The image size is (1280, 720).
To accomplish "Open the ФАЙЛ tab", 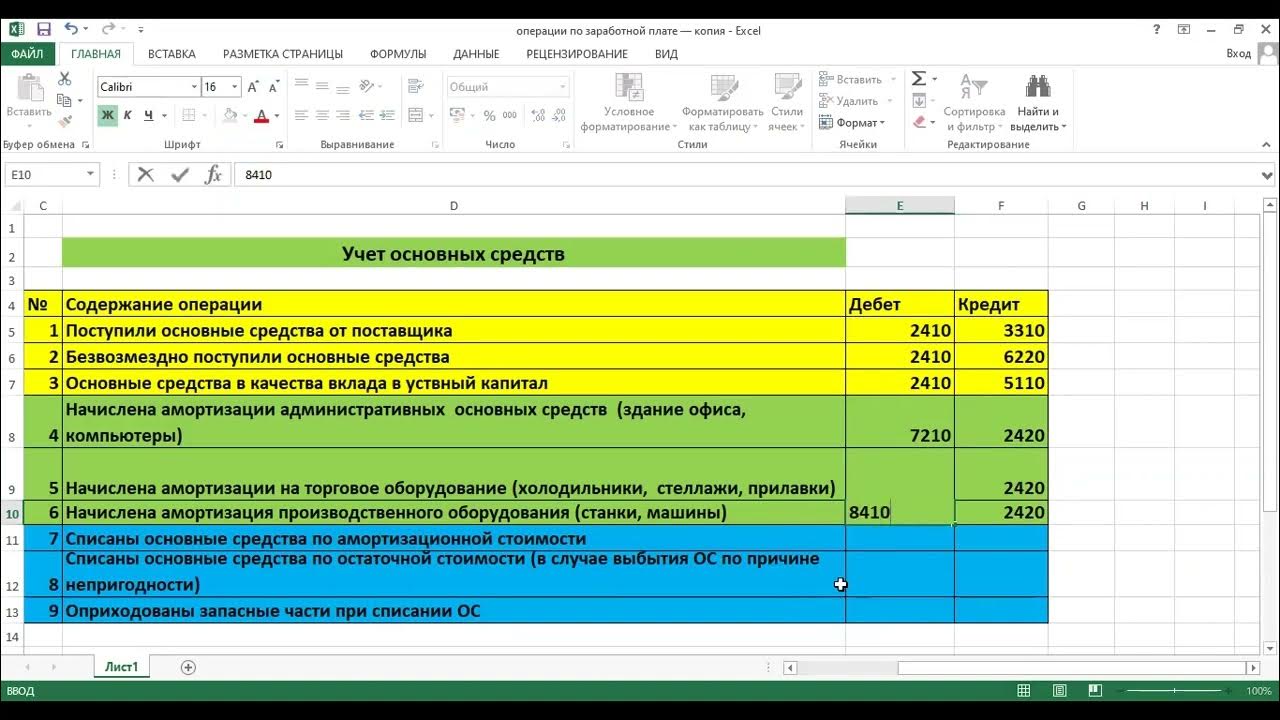I will tap(28, 54).
